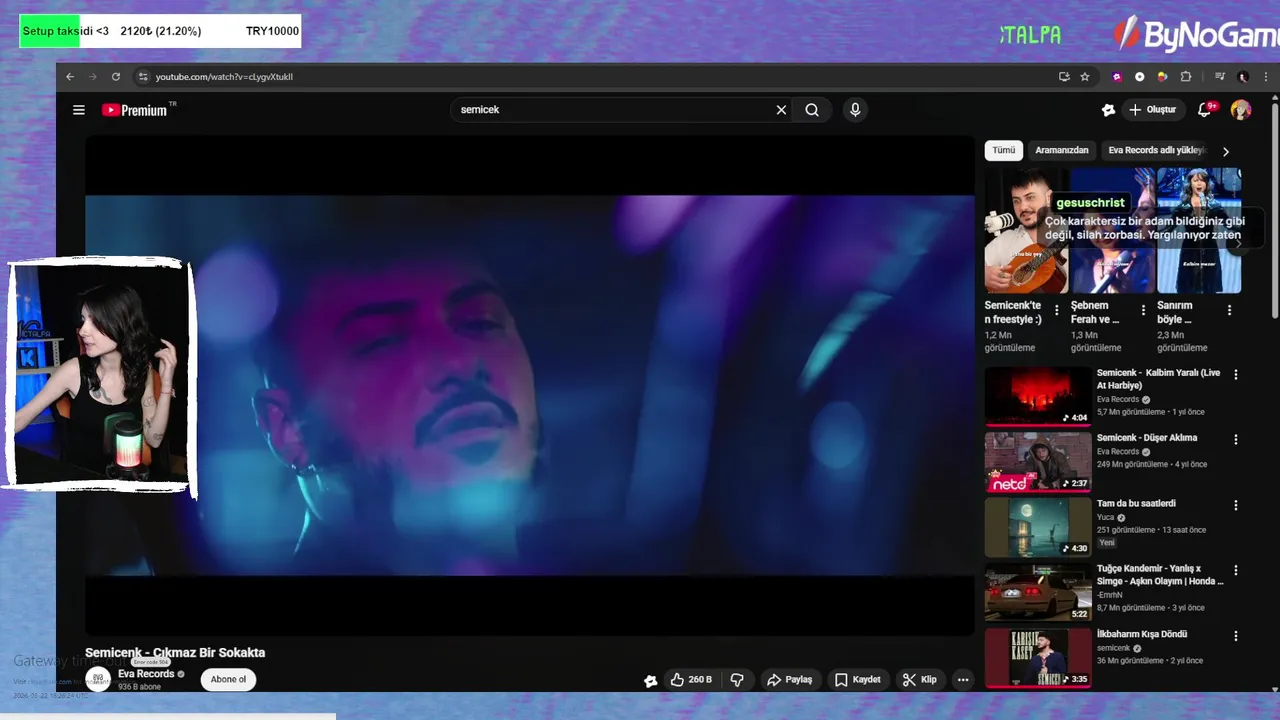This screenshot has height=720, width=1280.
Task: Open more actions three-dot menu
Action: click(x=963, y=680)
